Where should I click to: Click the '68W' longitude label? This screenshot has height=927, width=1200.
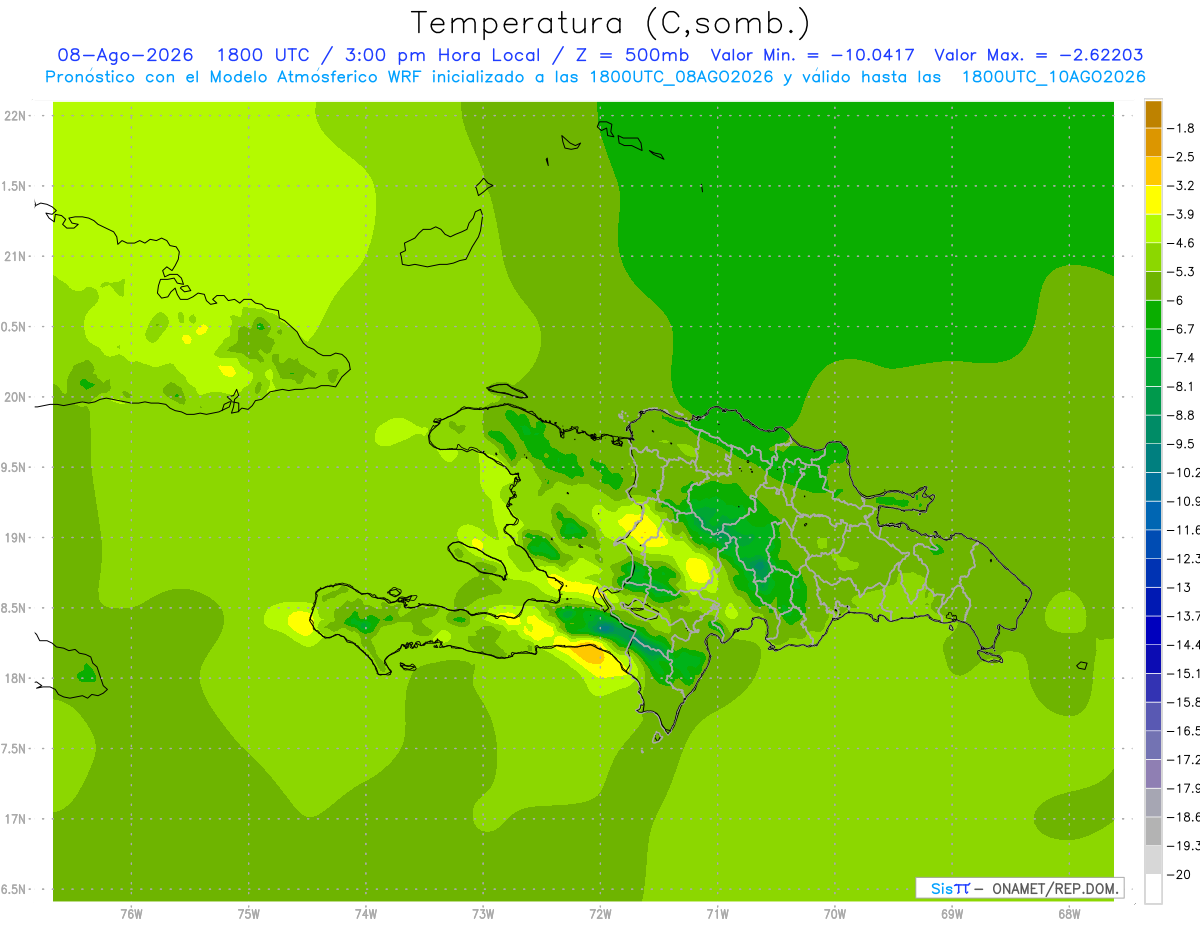(1069, 913)
